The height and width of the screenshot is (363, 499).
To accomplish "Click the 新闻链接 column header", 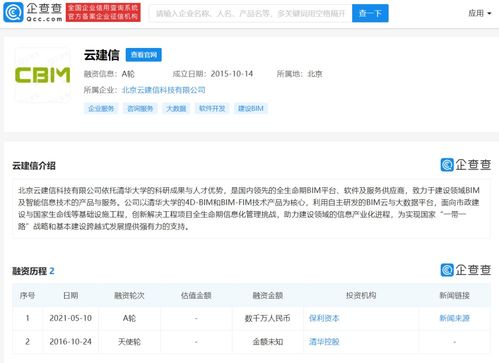I will coord(454,295).
